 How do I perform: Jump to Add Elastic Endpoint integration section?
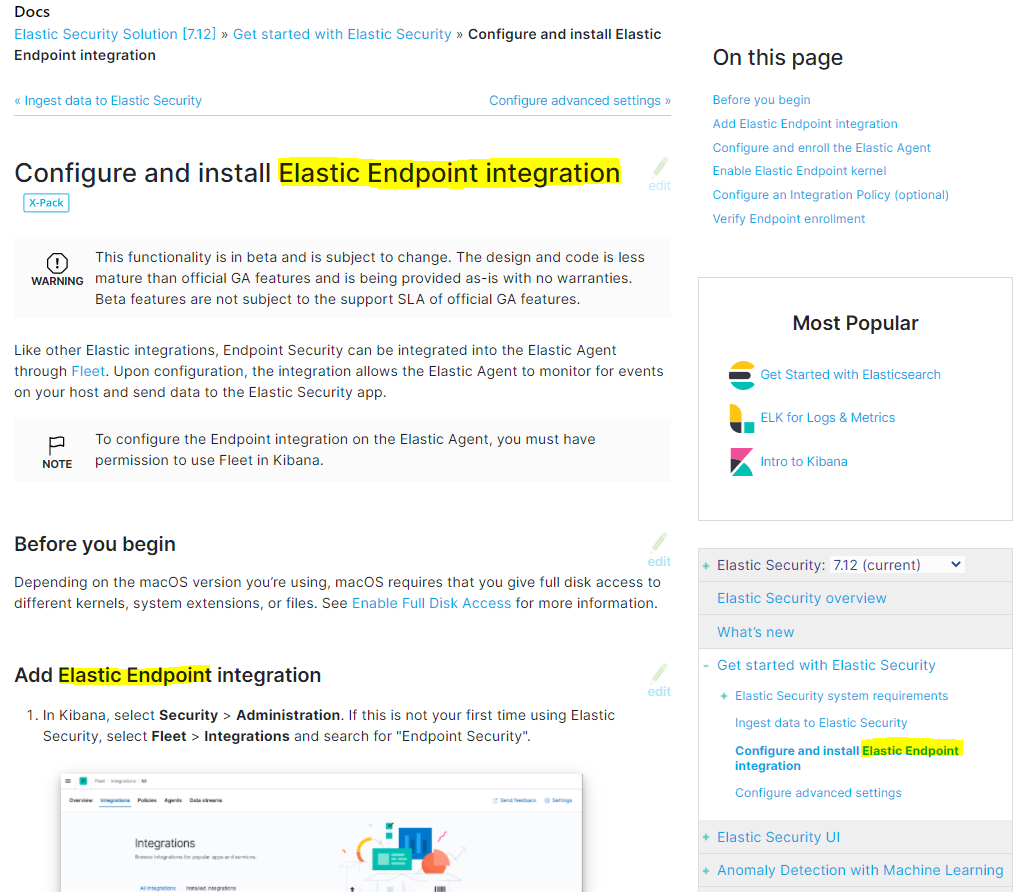(805, 124)
